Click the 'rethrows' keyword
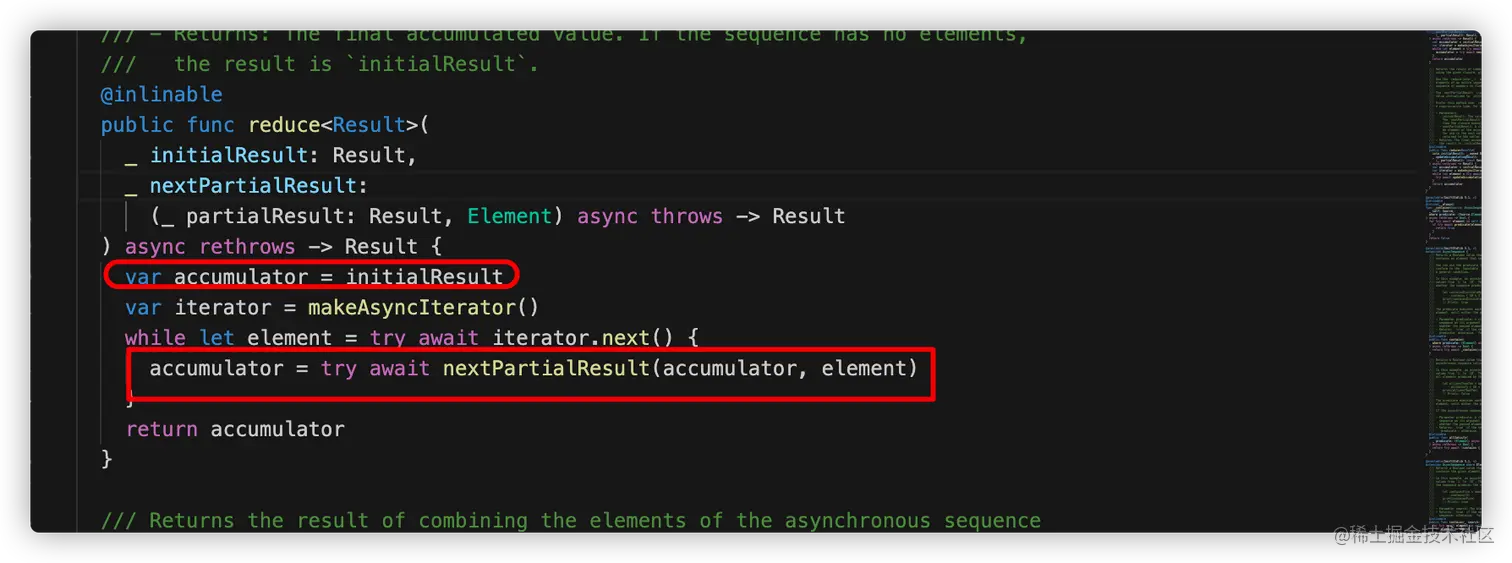 247,246
